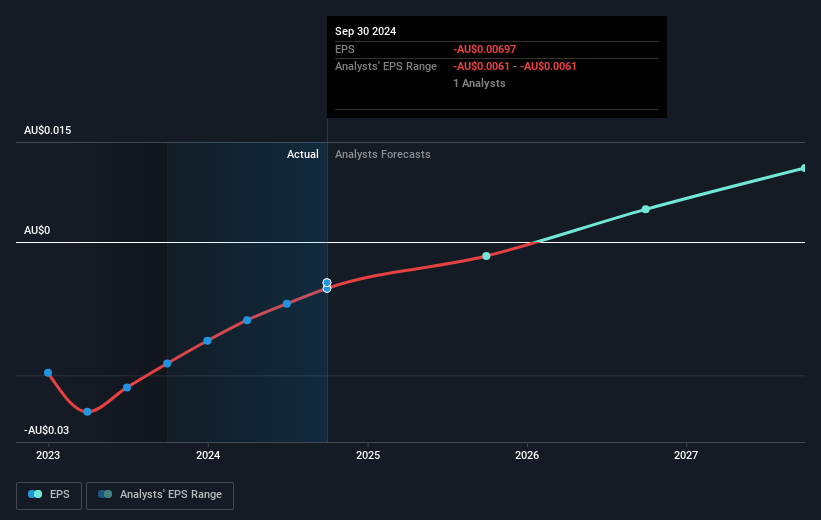Click the 1 Analysts text in tooltip
This screenshot has height=520, width=821.
[480, 83]
